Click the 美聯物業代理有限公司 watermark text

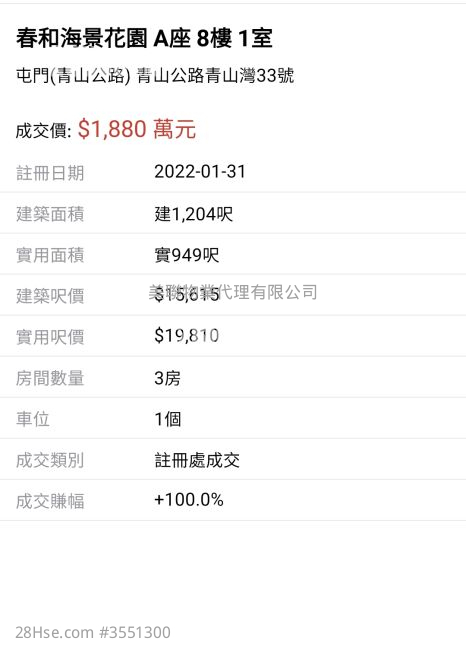tap(233, 292)
